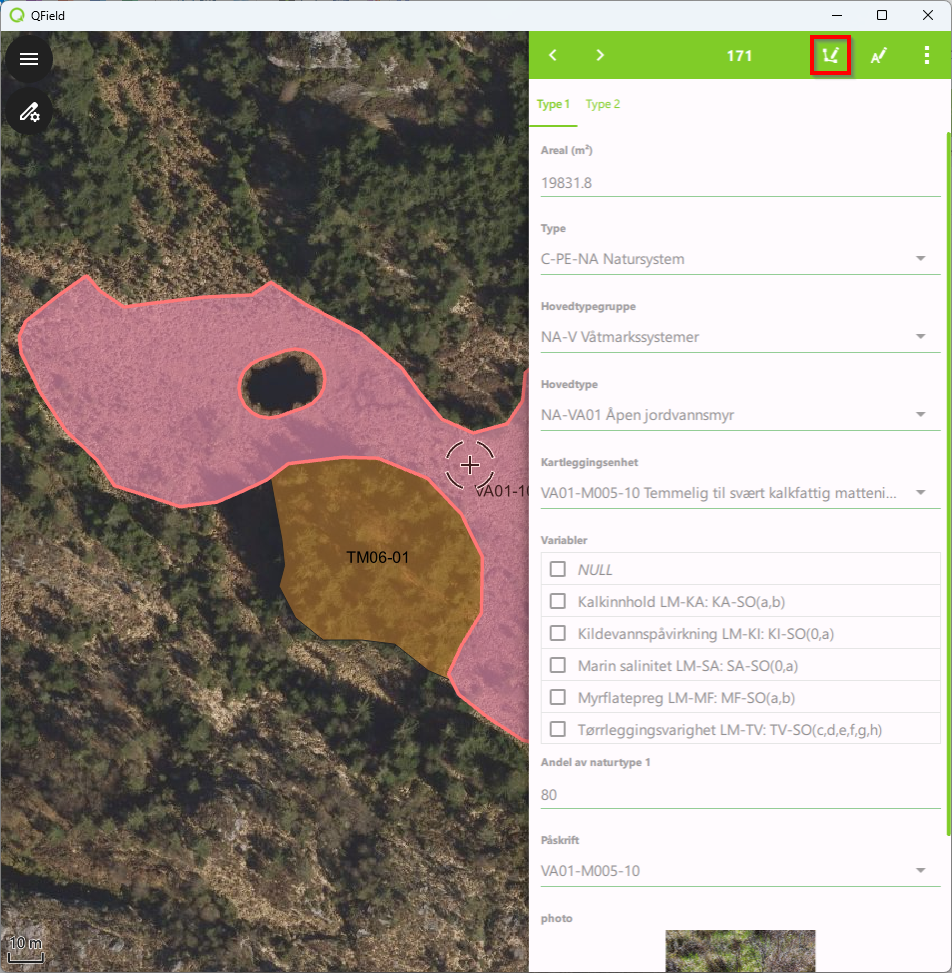Select the Type 1 tab

click(553, 104)
